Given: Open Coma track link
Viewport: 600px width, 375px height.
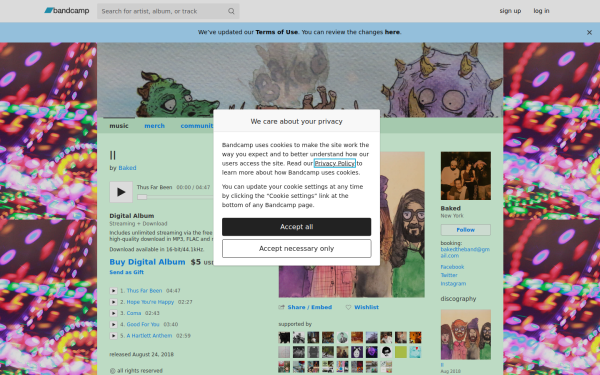Looking at the screenshot, I should pyautogui.click(x=134, y=313).
